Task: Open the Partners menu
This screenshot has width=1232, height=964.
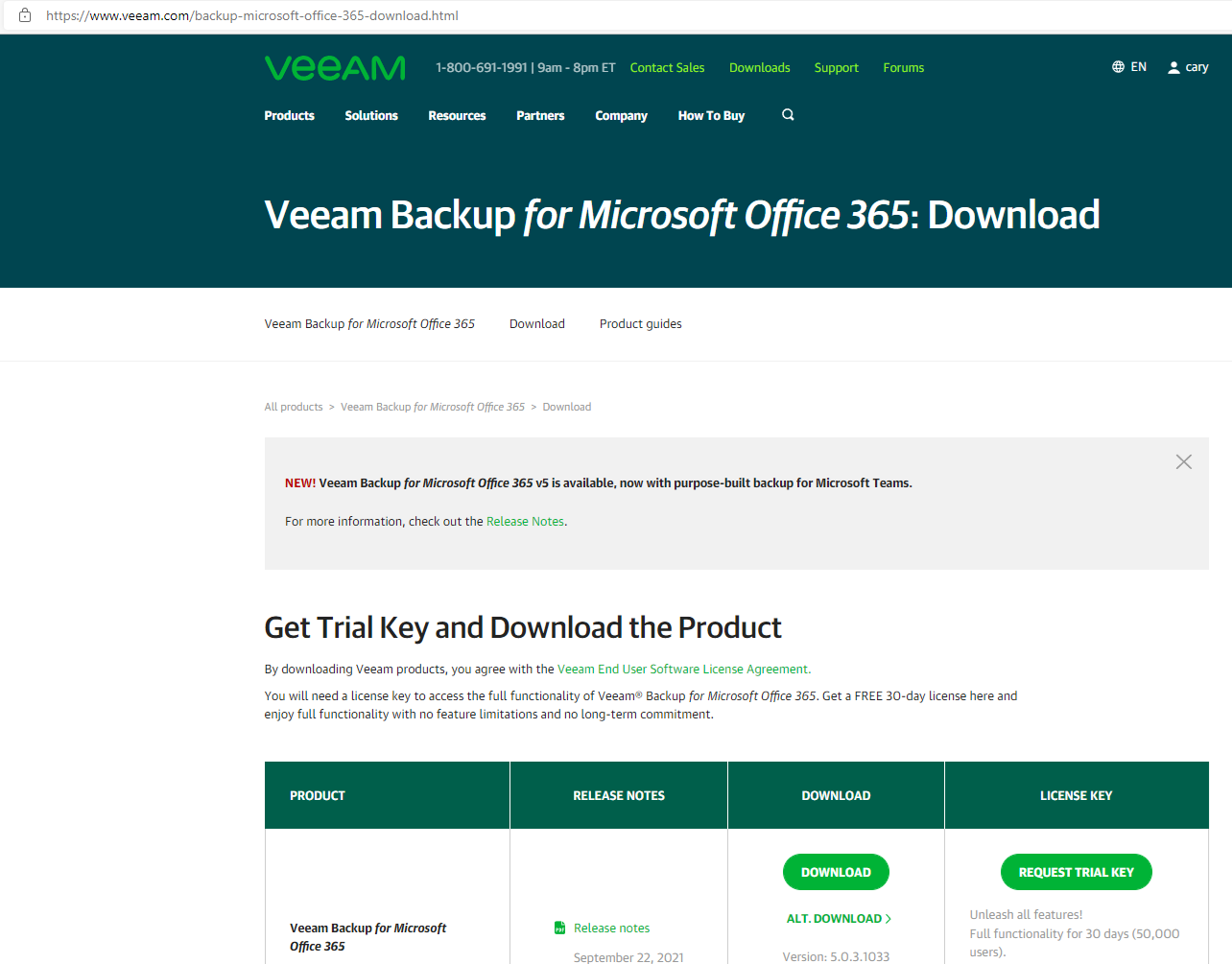Action: [540, 116]
